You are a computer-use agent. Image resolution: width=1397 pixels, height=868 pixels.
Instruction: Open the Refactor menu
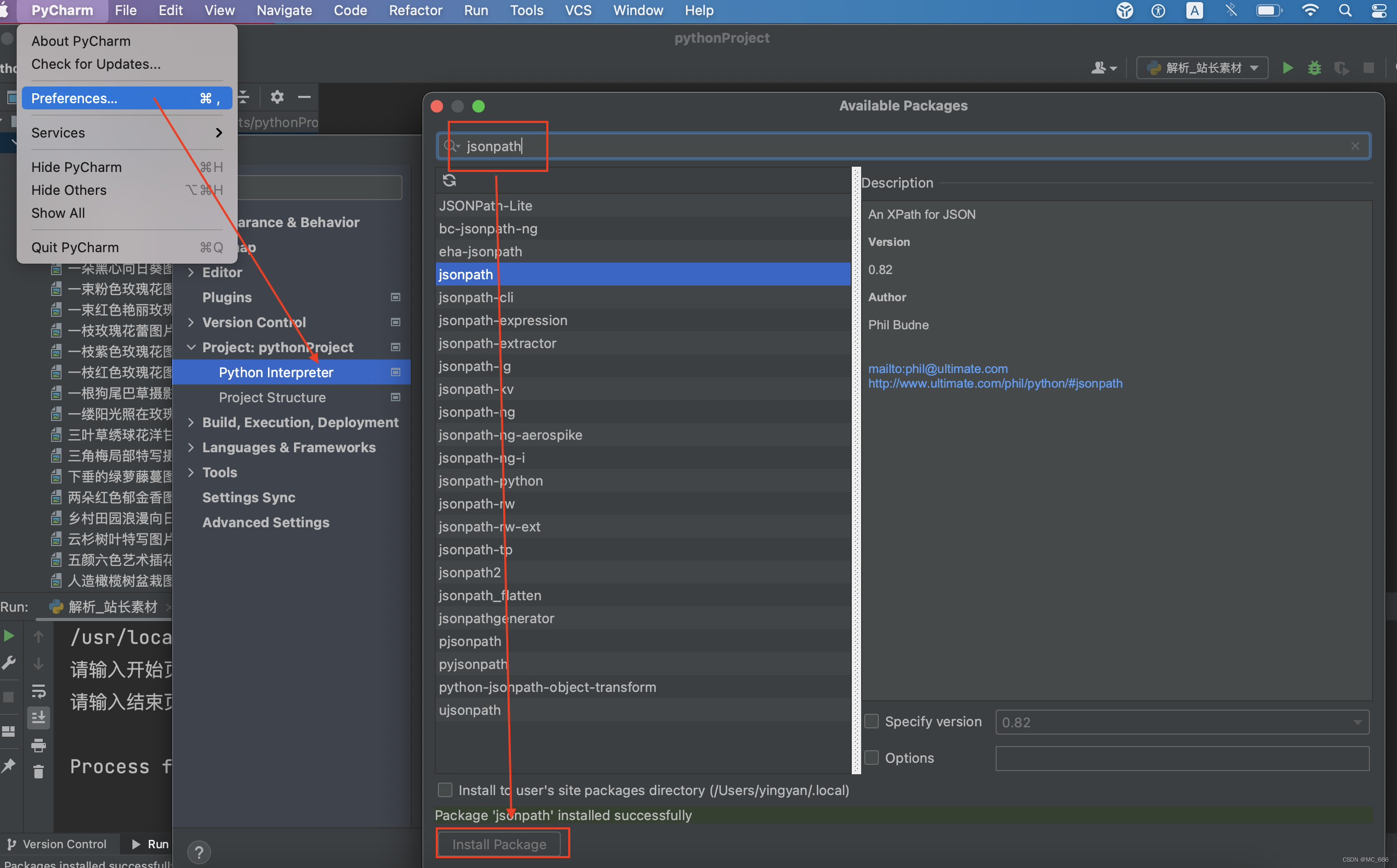[415, 10]
